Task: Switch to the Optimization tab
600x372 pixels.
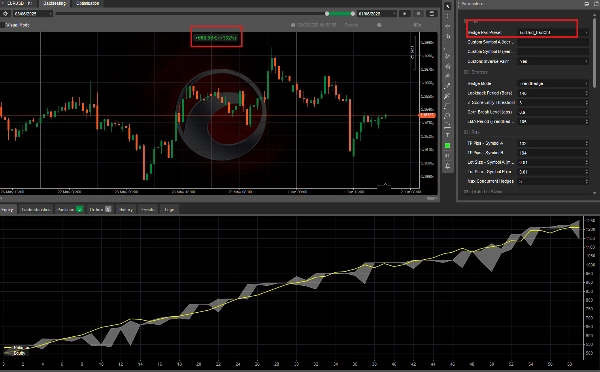Action: pyautogui.click(x=88, y=3)
